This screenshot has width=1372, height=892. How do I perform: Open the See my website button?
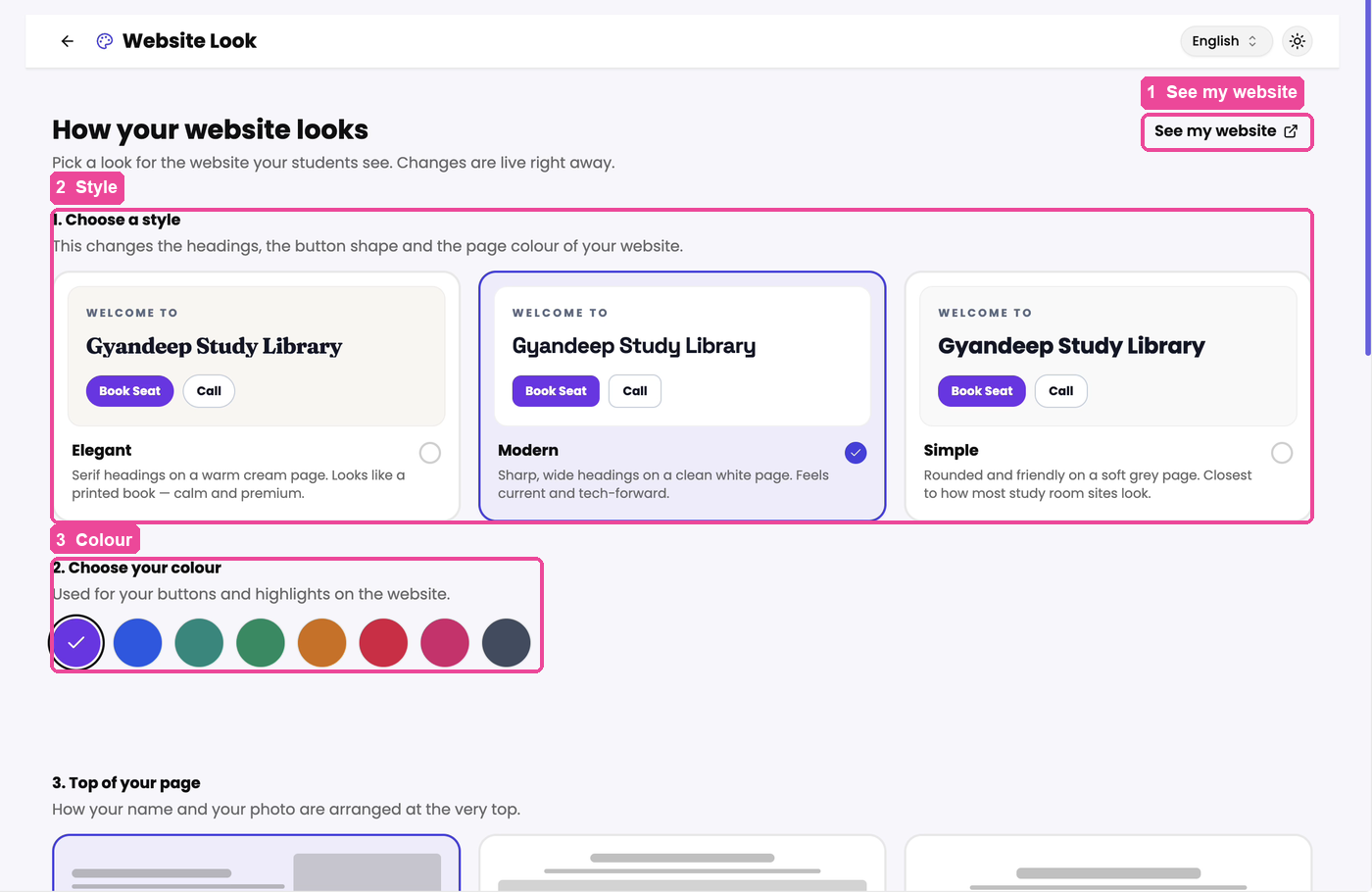pyautogui.click(x=1227, y=131)
